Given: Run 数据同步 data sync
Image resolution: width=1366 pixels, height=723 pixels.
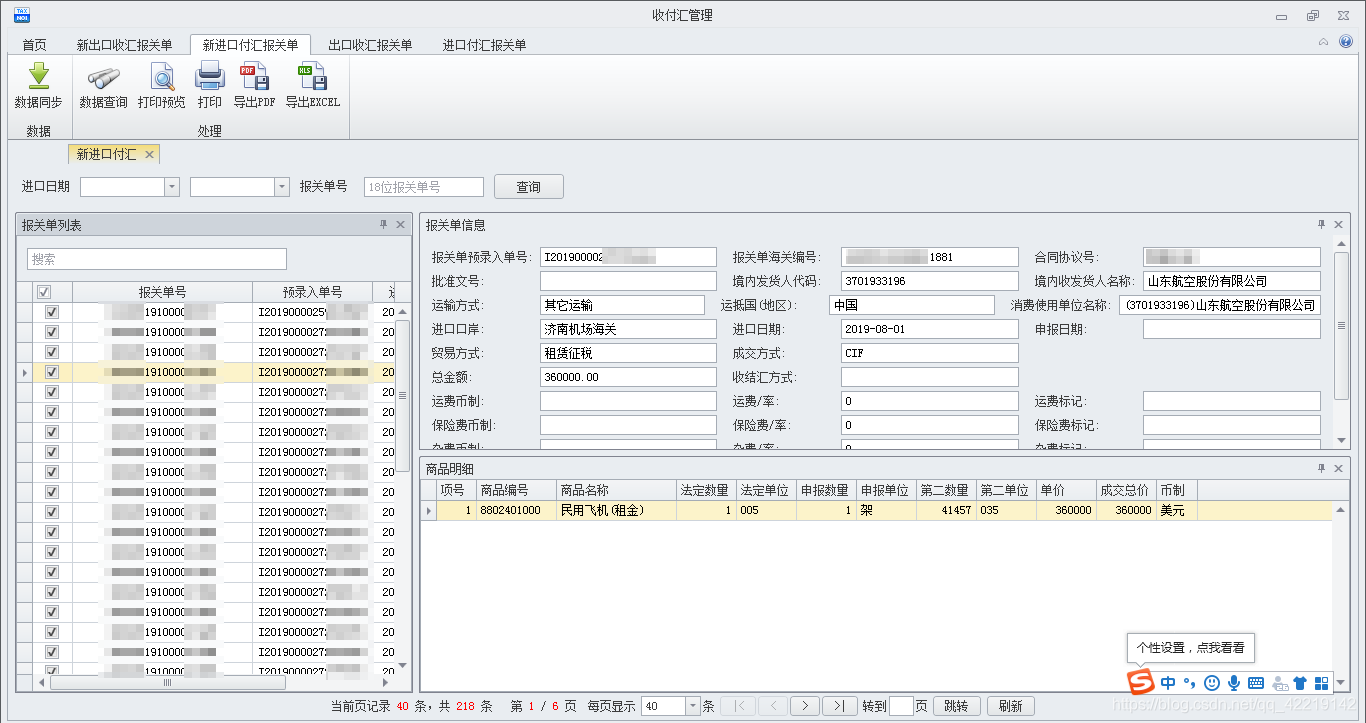Looking at the screenshot, I should (38, 86).
